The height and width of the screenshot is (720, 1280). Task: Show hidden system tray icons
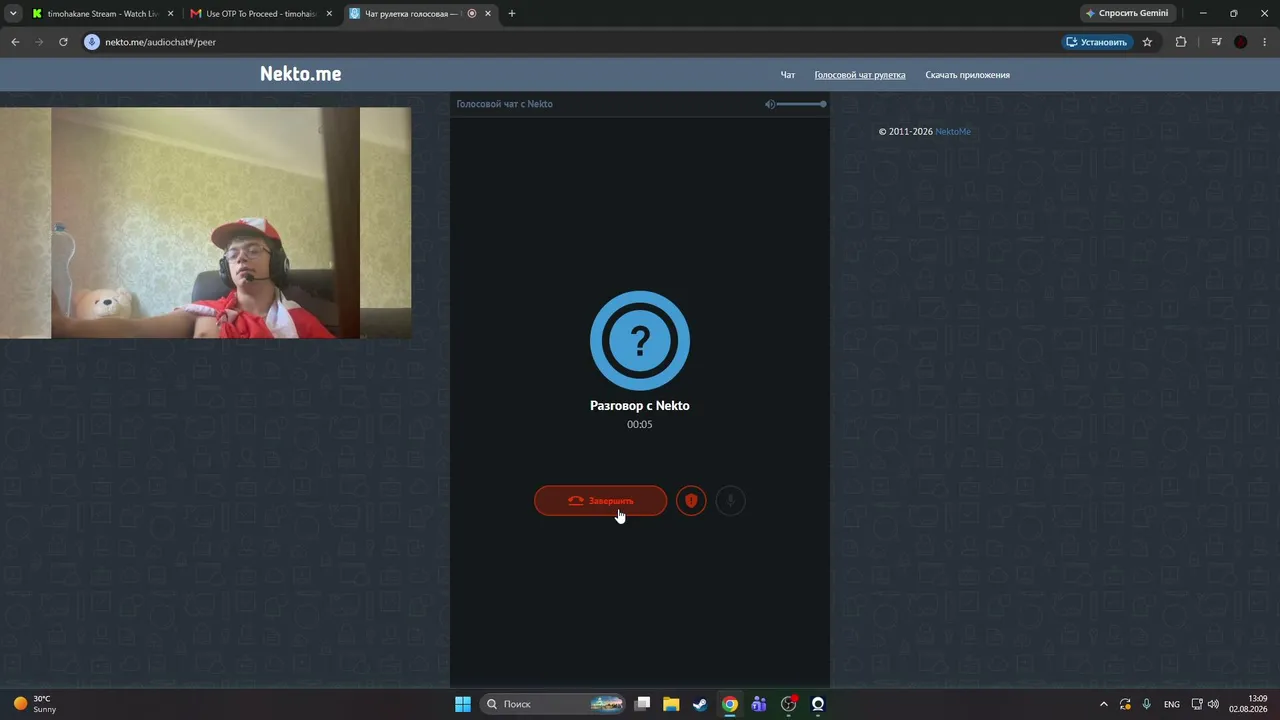1104,704
